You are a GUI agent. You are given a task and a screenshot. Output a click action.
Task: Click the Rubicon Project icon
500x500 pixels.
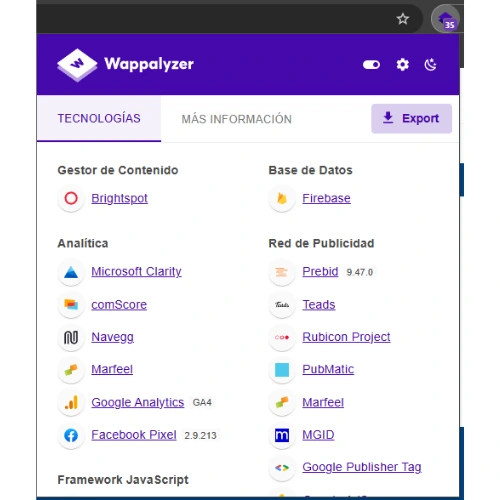(282, 337)
